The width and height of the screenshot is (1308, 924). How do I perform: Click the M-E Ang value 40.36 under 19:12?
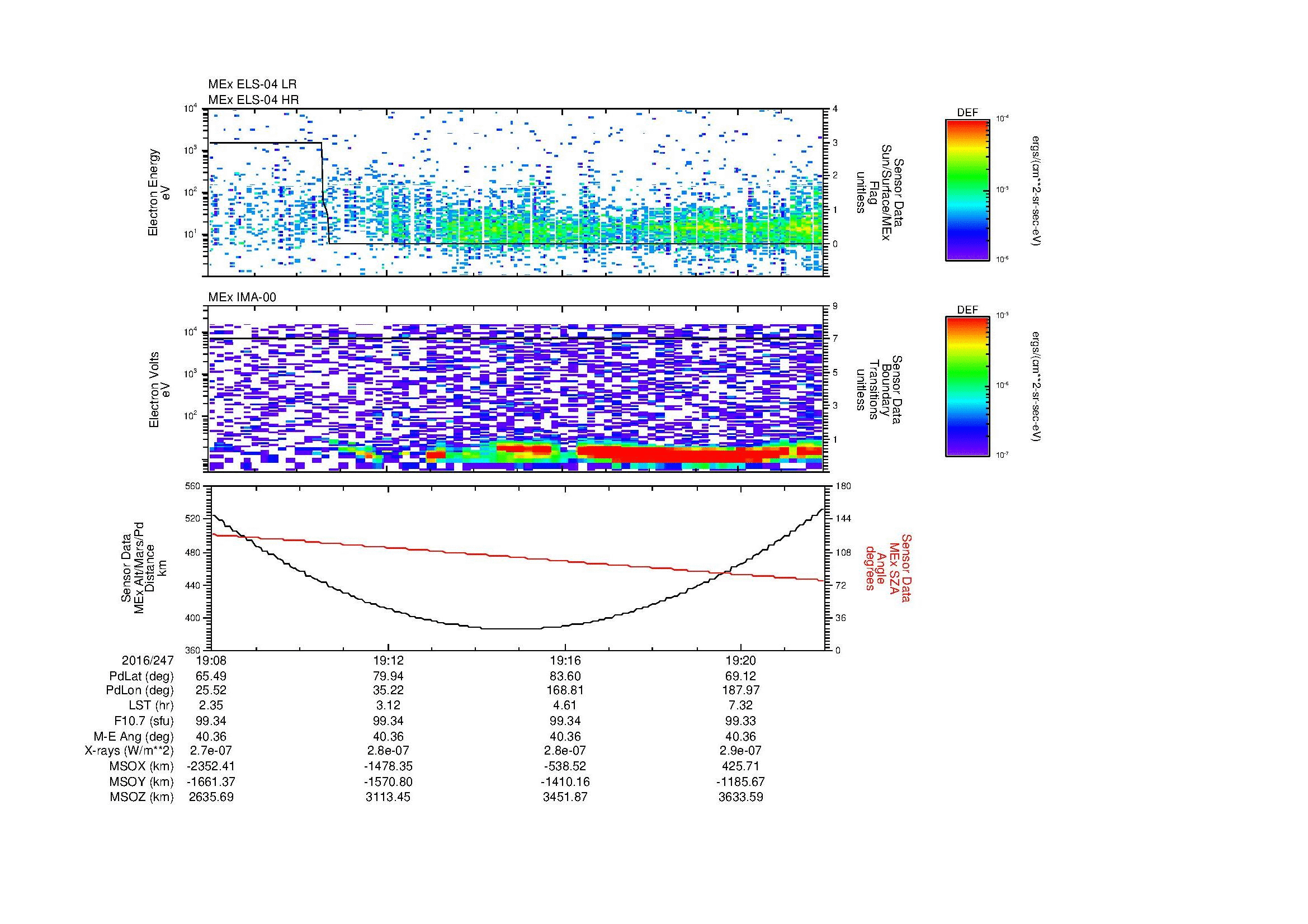point(388,737)
